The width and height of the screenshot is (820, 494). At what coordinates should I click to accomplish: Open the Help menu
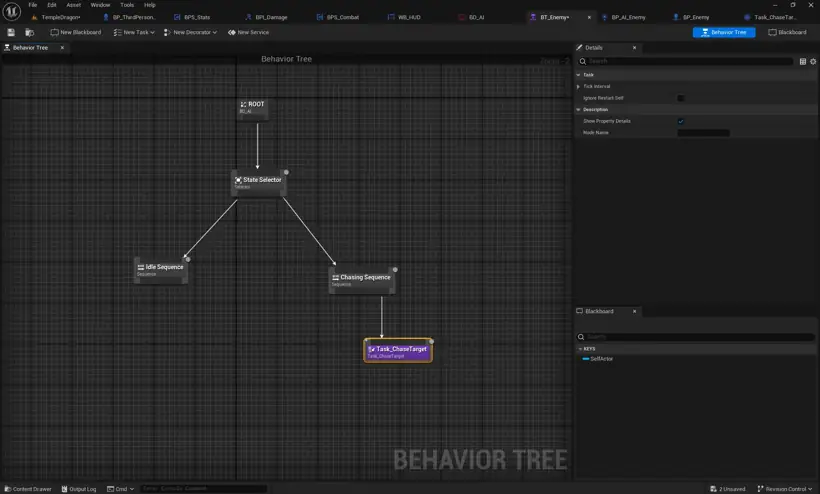150,5
